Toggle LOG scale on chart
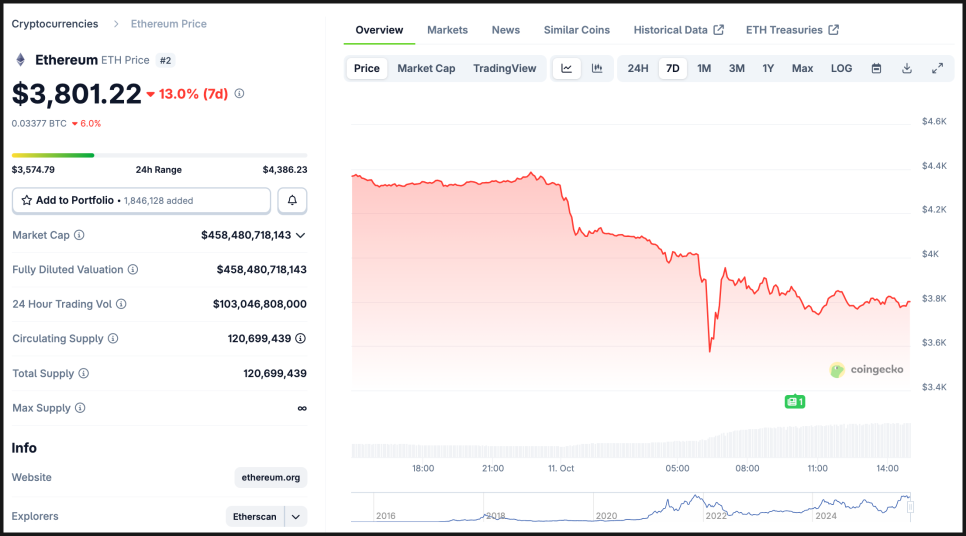 [x=841, y=68]
